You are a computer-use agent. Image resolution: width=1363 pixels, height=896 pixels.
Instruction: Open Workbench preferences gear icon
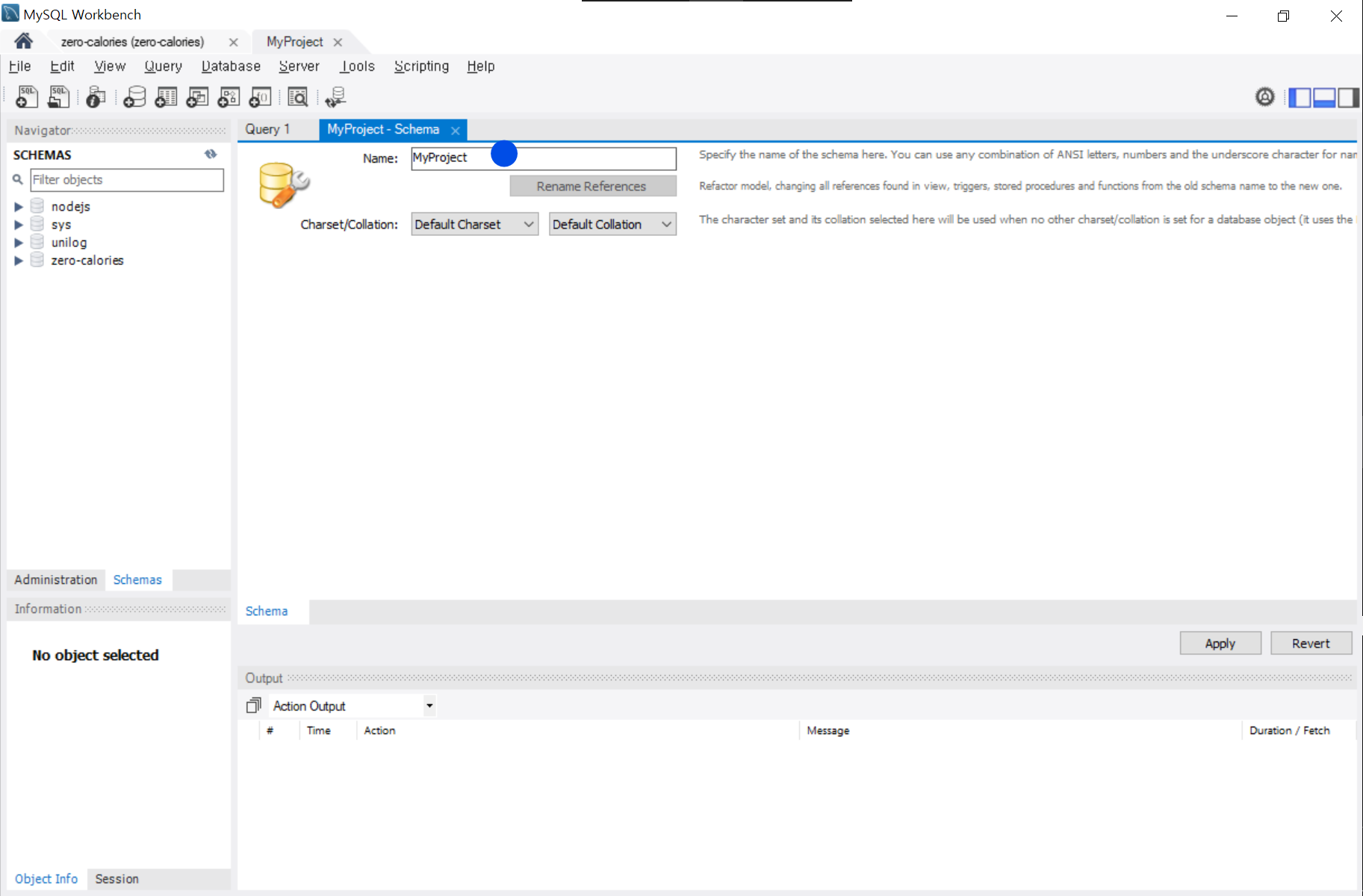1264,97
